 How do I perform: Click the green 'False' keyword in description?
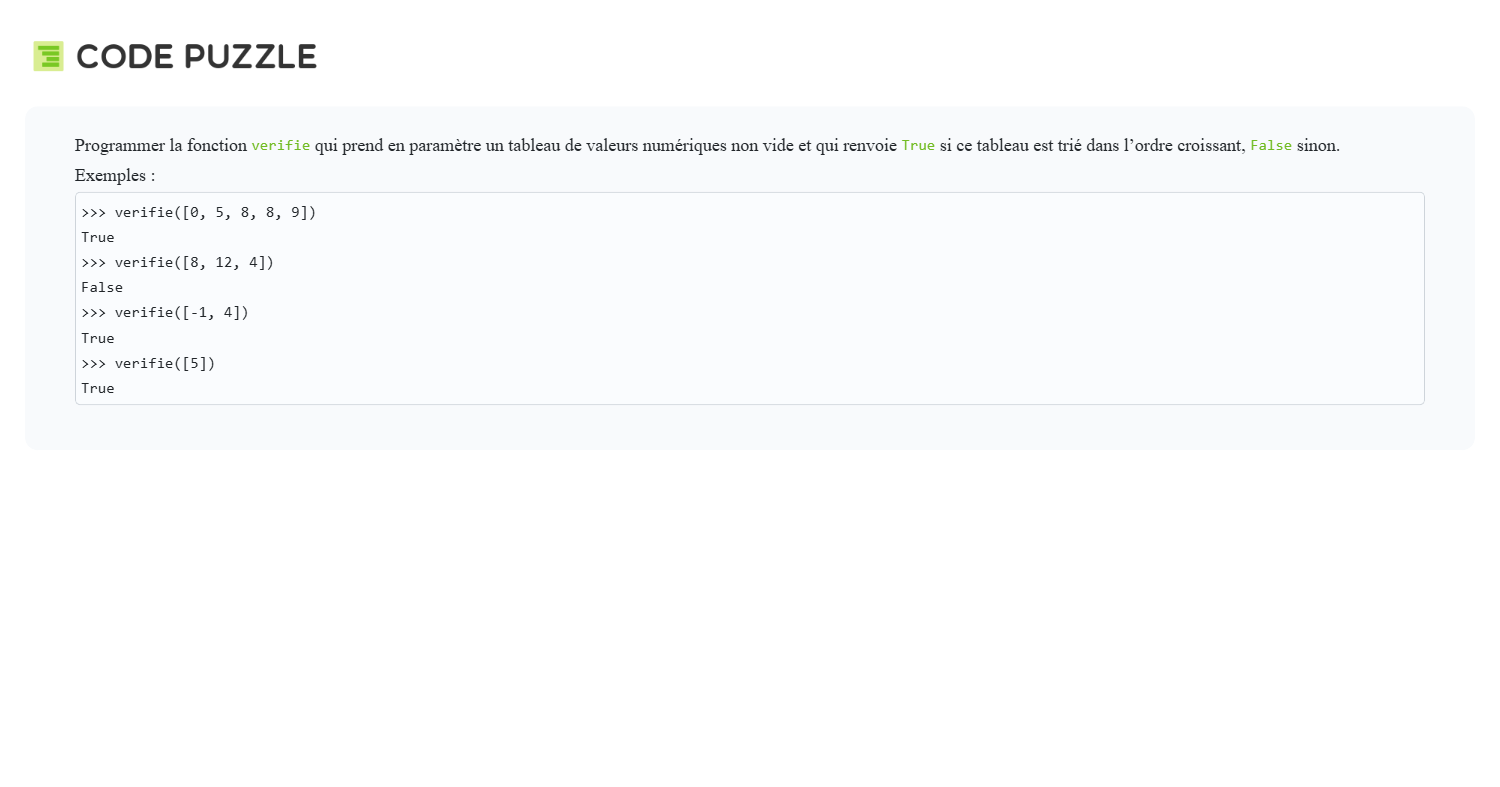1270,146
